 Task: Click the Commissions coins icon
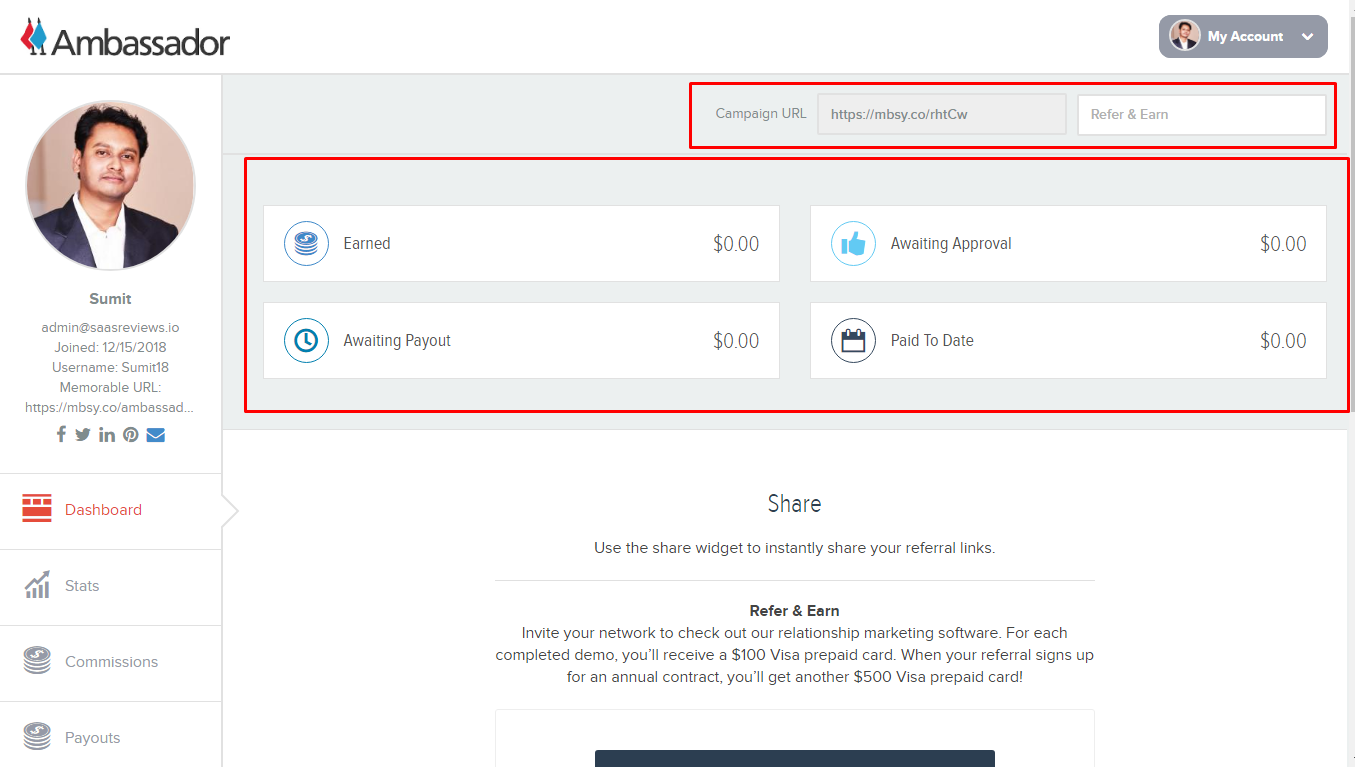click(x=37, y=661)
